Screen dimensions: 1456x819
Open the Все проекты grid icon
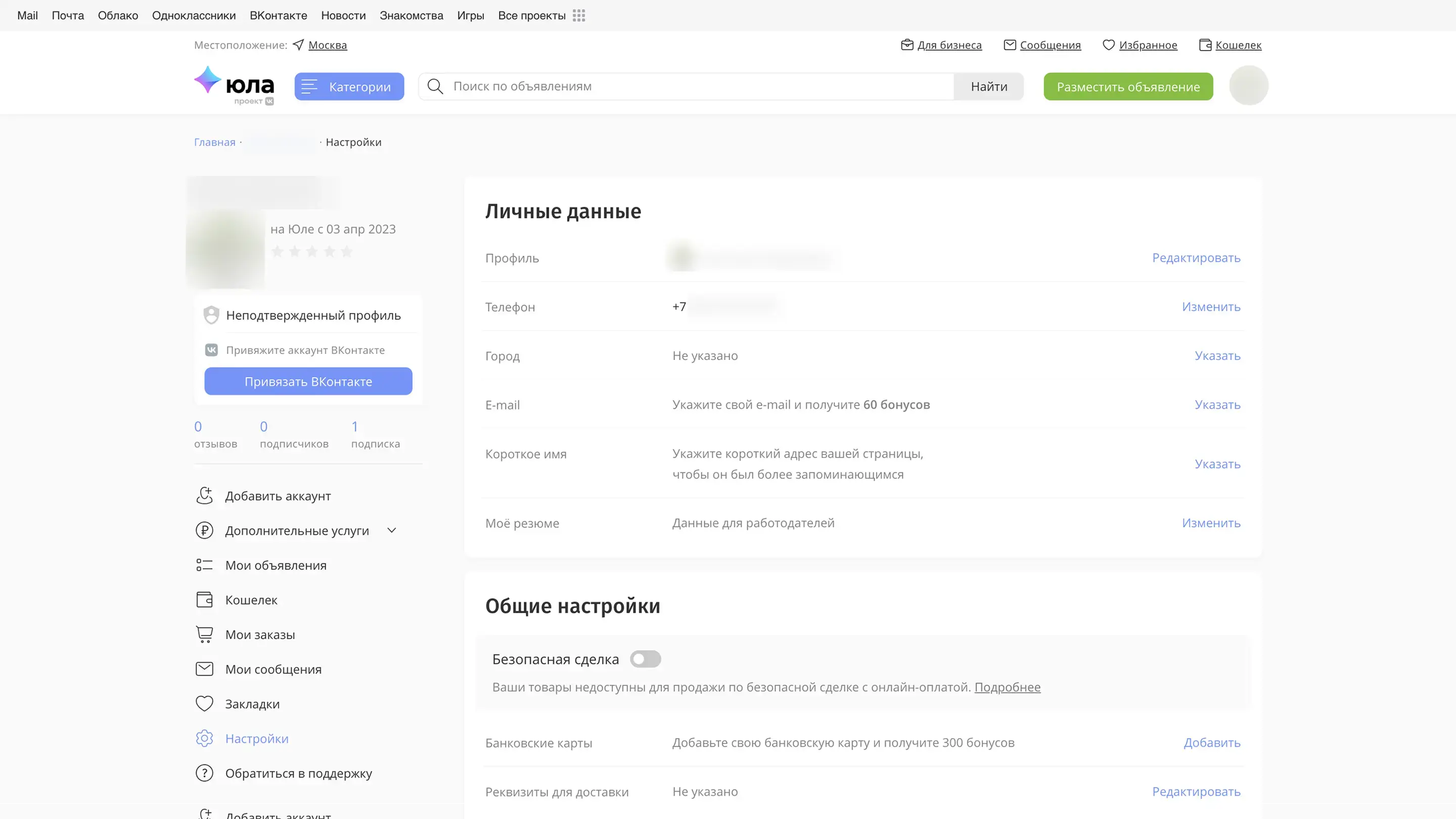pos(578,16)
